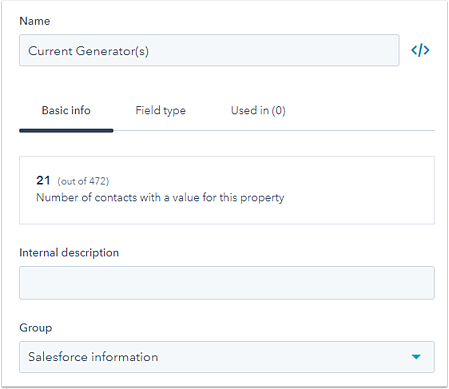Viewport: 449px width, 389px height.
Task: Click the Name field label
Action: [x=35, y=21]
